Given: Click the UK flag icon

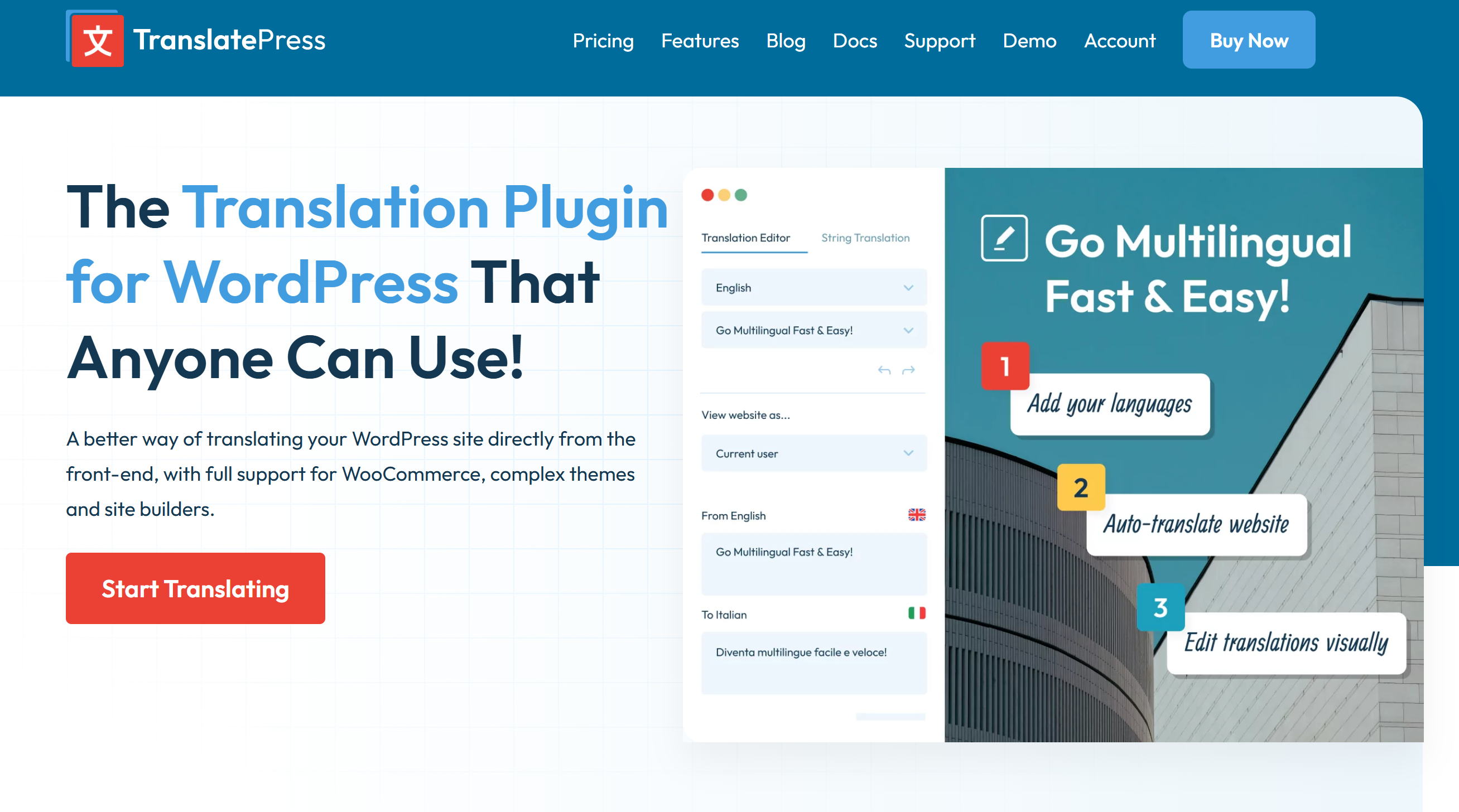Looking at the screenshot, I should [x=916, y=514].
